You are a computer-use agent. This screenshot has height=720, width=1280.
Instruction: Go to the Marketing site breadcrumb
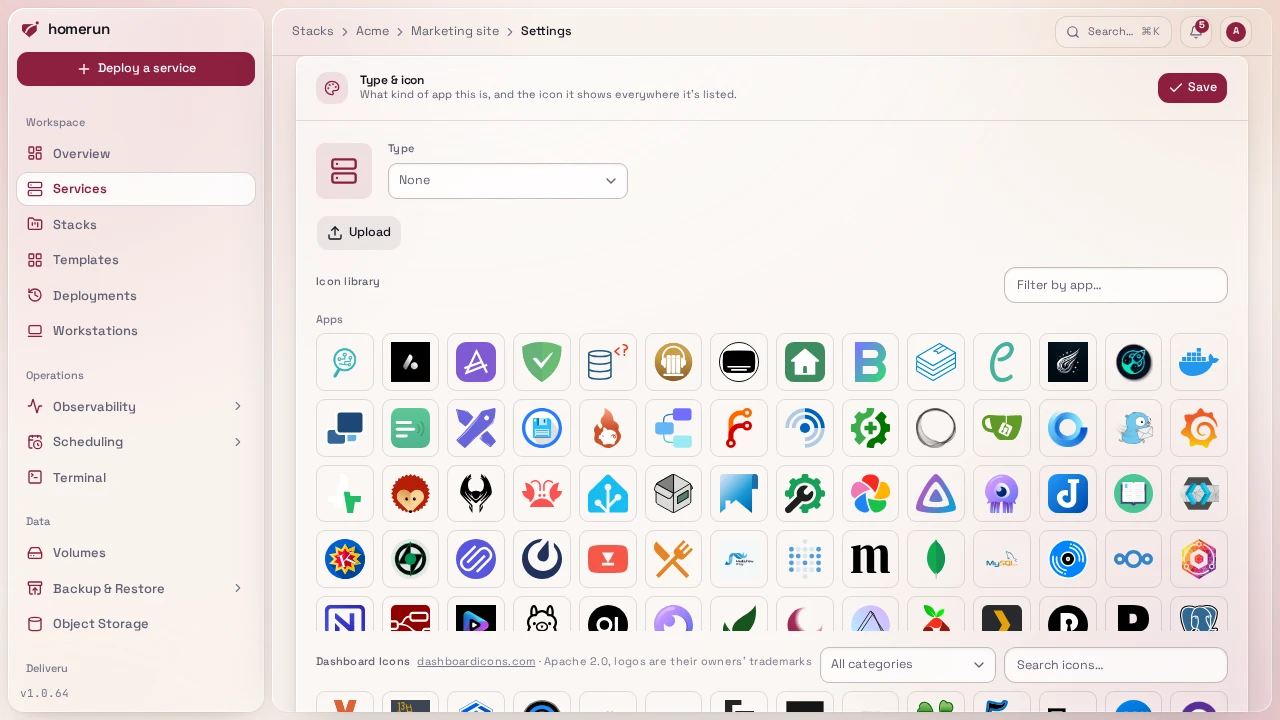tap(455, 31)
